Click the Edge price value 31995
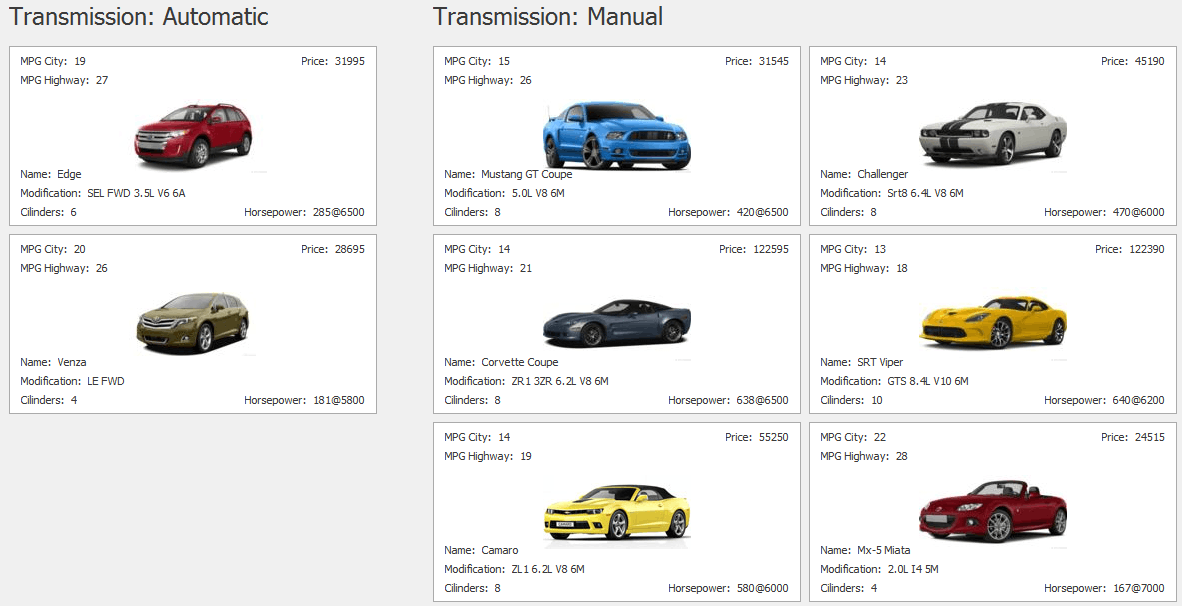This screenshot has height=606, width=1182. click(x=350, y=61)
